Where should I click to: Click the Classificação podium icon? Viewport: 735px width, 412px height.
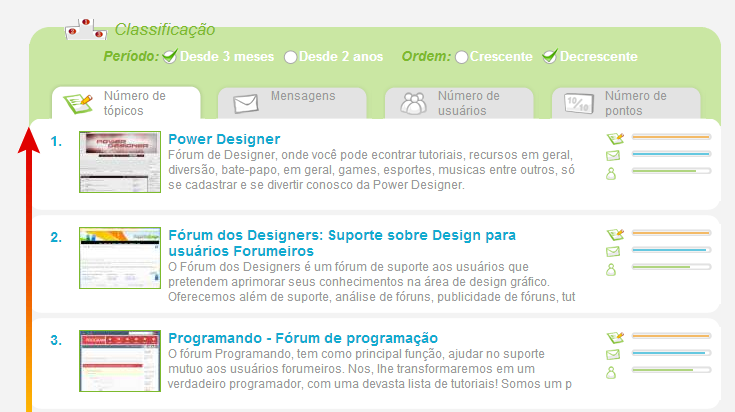tap(86, 30)
